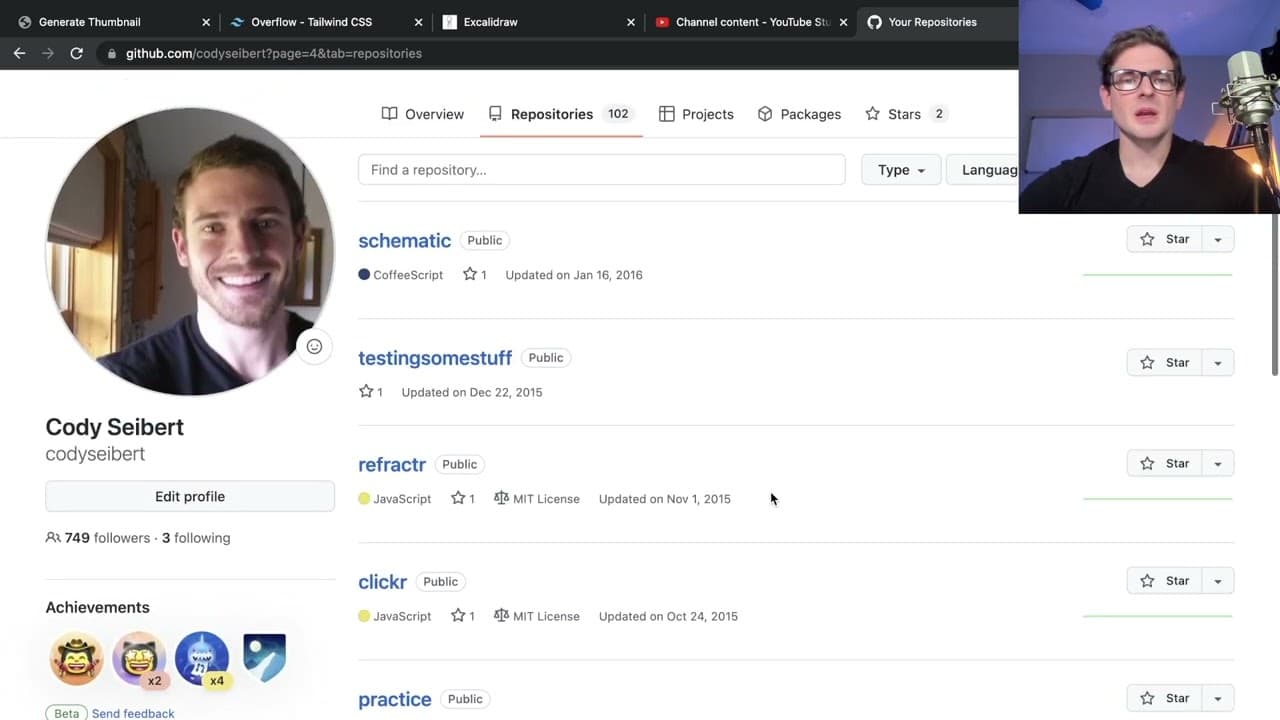
Task: Expand star list dropdown for schematic
Action: point(1217,239)
